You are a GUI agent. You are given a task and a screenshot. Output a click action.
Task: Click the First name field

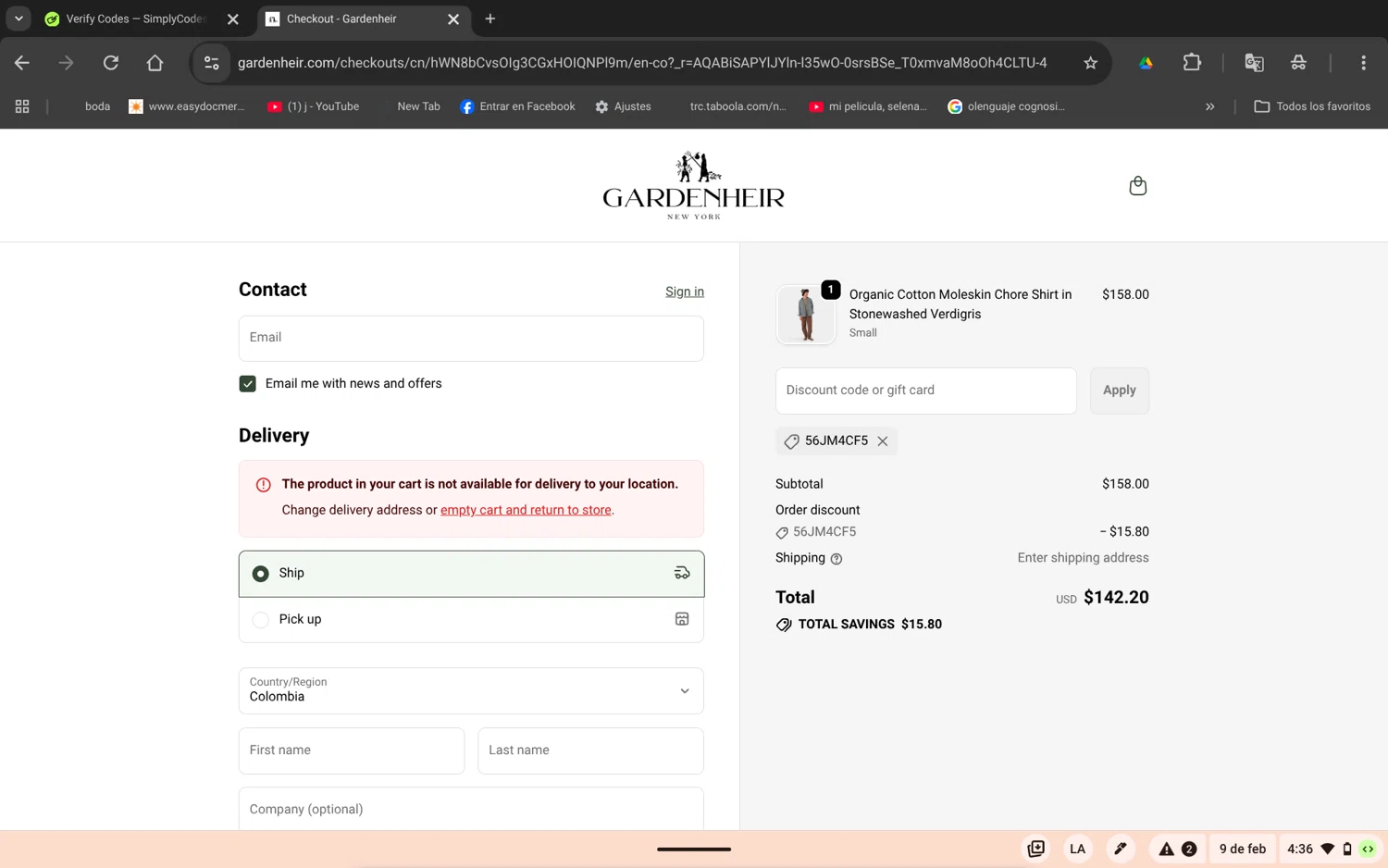(352, 750)
